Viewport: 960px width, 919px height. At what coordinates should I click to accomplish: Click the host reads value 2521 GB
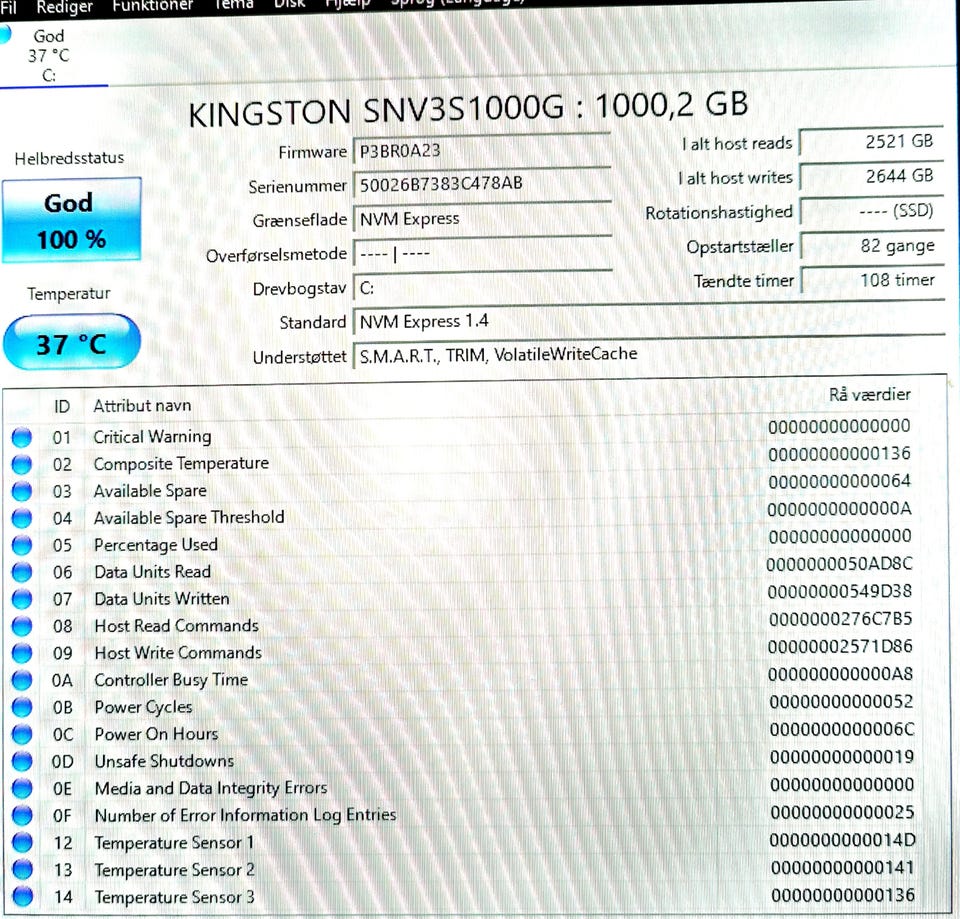tap(871, 142)
